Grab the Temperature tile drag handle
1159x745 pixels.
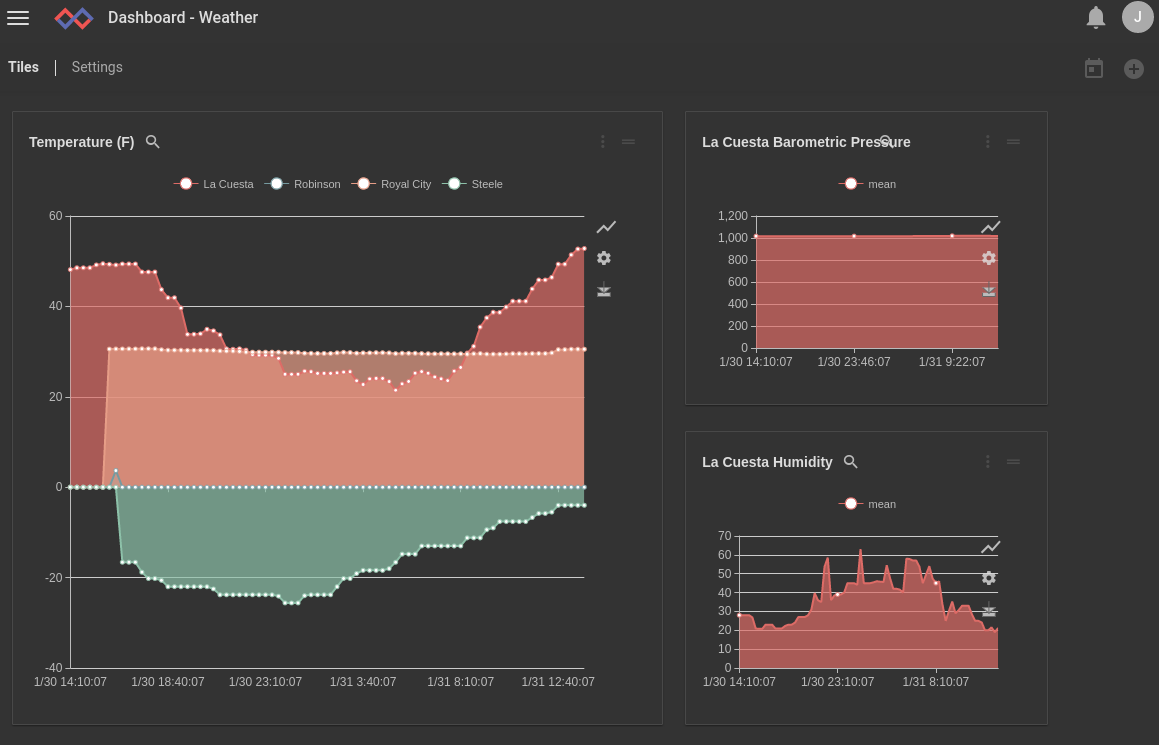coord(628,141)
